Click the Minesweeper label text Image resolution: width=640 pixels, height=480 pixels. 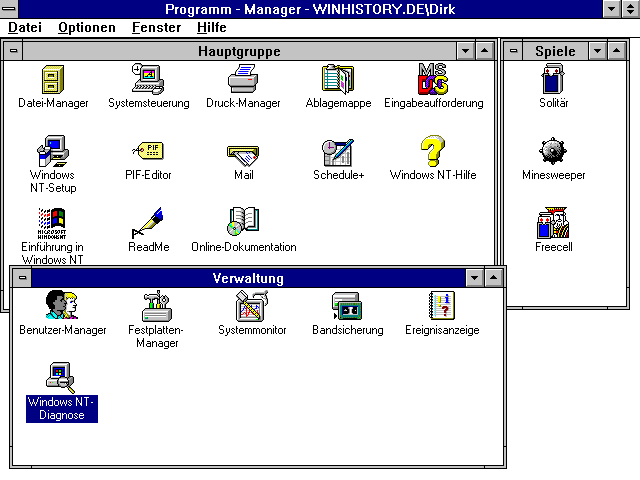(x=553, y=175)
